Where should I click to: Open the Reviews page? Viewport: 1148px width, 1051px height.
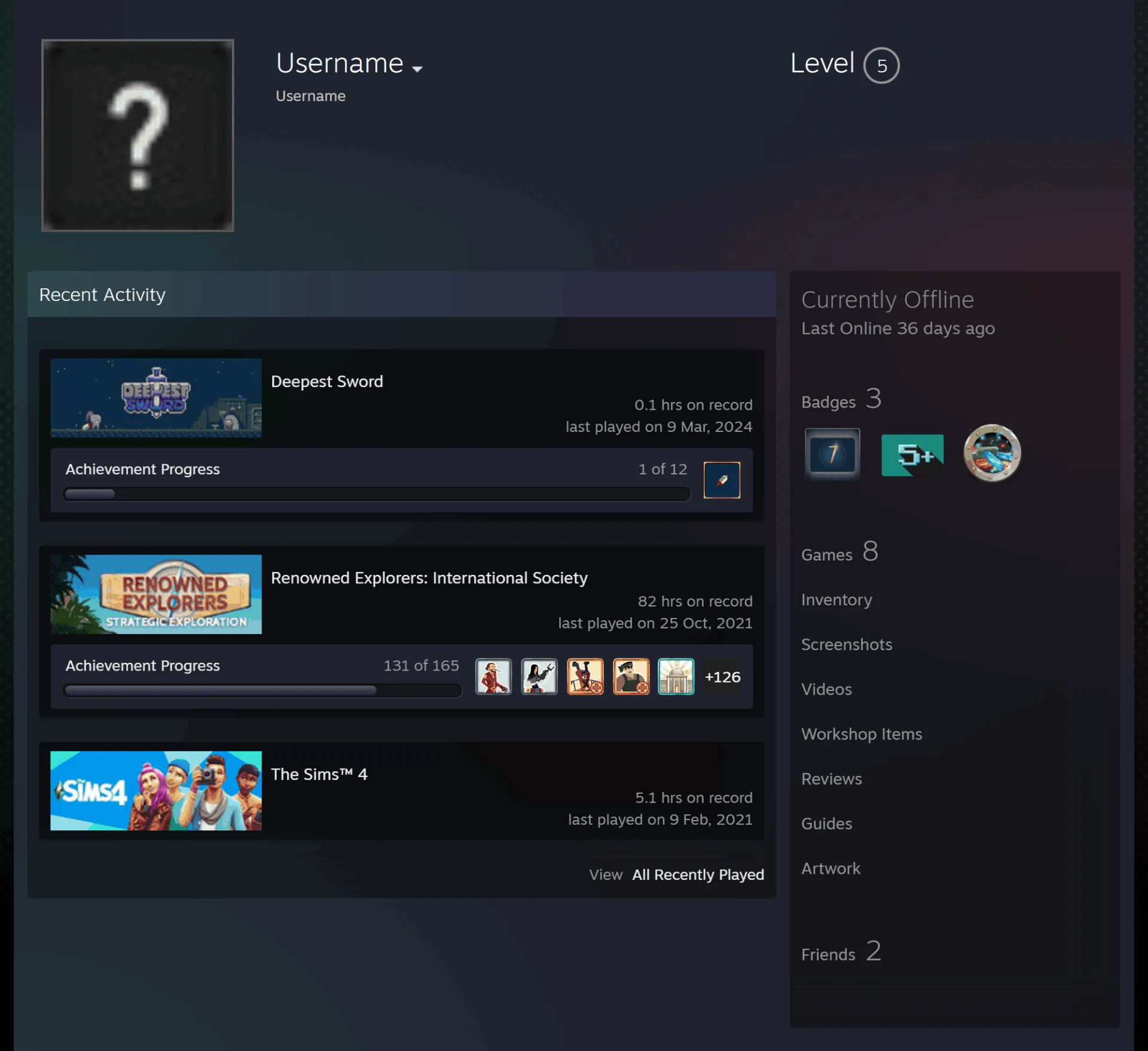coord(832,779)
